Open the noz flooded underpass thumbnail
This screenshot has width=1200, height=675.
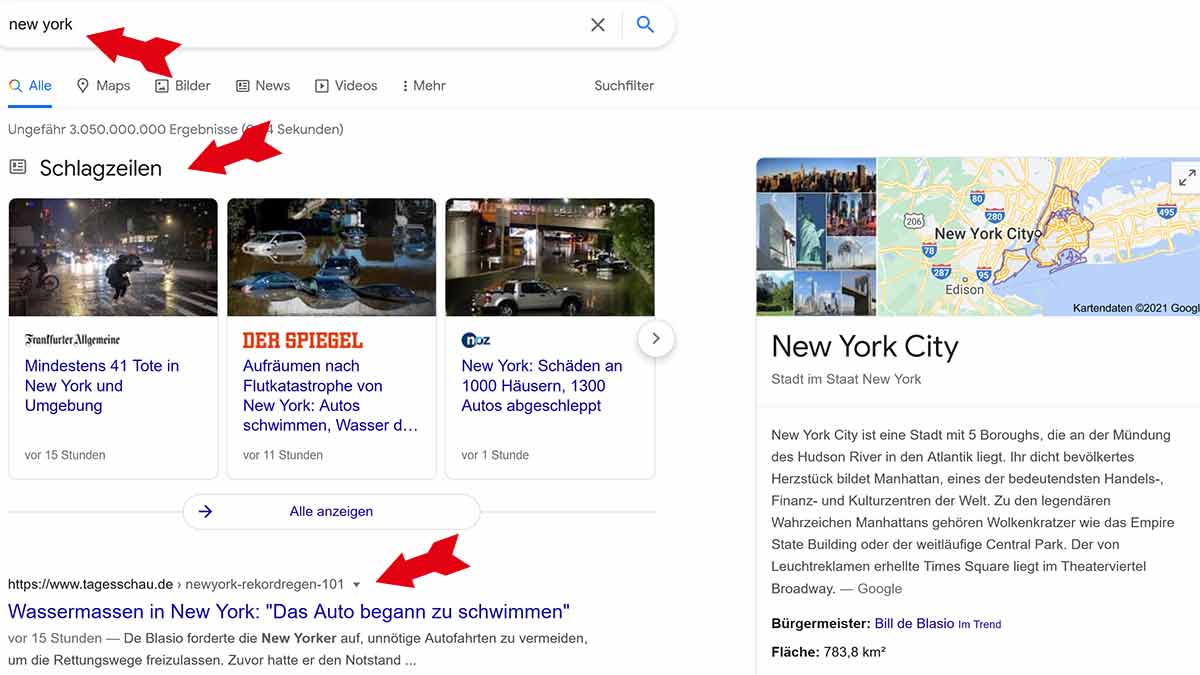click(550, 257)
